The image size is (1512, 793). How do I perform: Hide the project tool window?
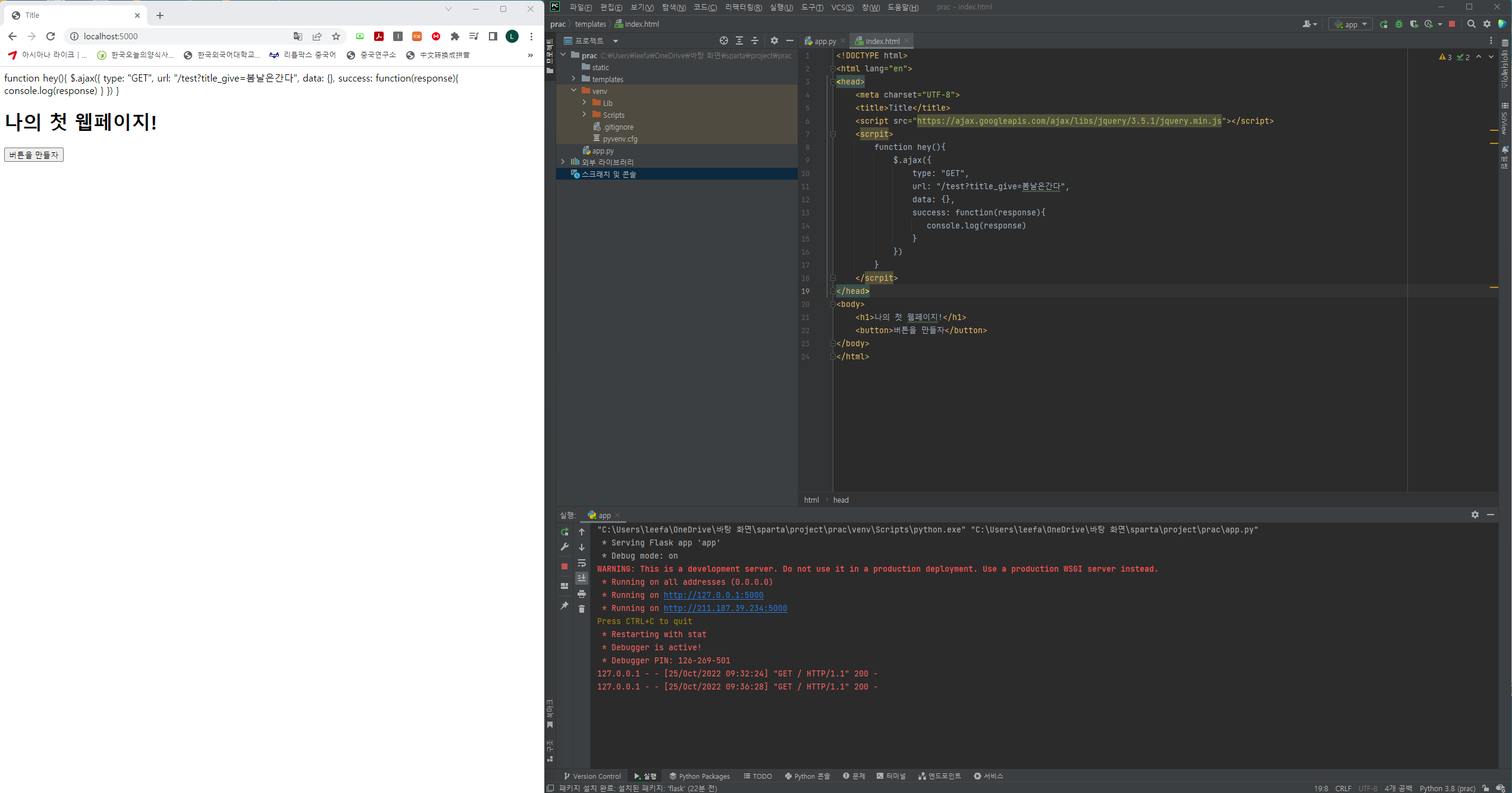(790, 40)
